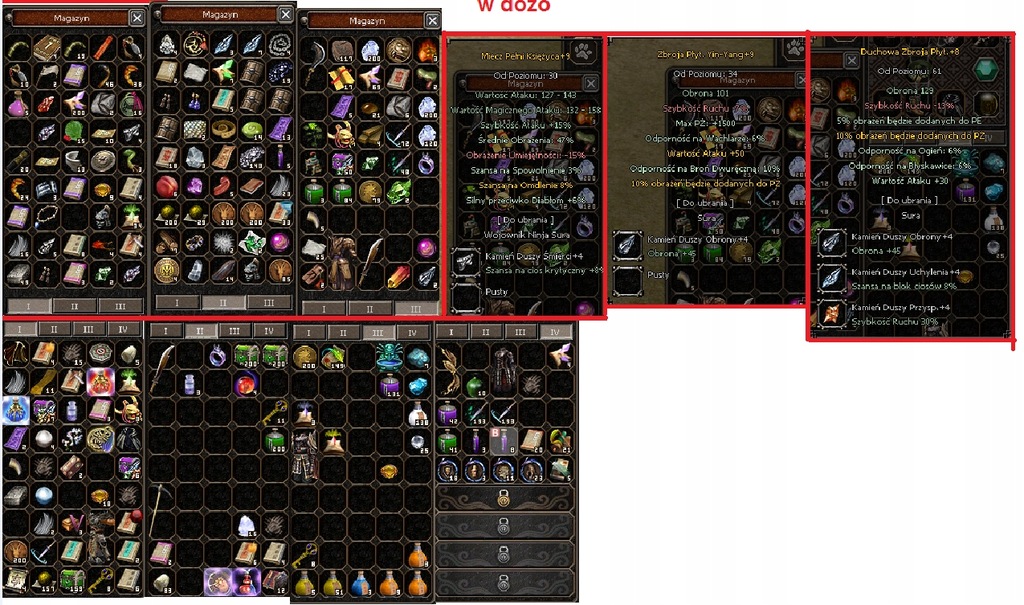The width and height of the screenshot is (1024, 605).
Task: Pick the purple potion marked with B
Action: pos(504,441)
